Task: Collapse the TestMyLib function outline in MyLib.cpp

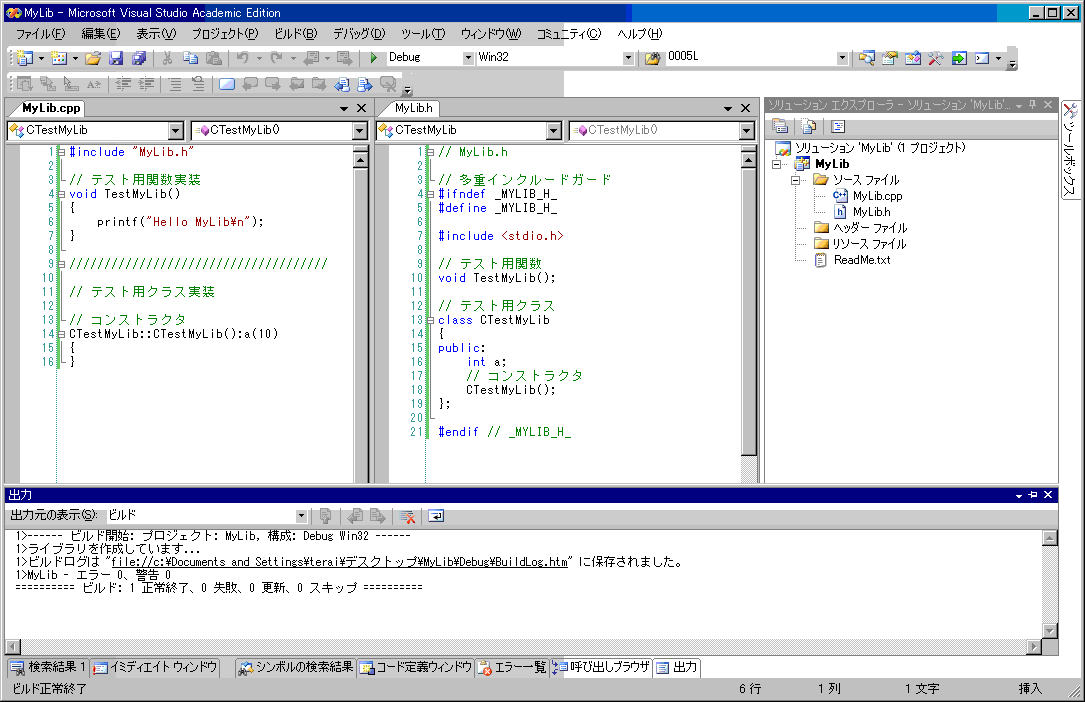Action: coord(61,195)
